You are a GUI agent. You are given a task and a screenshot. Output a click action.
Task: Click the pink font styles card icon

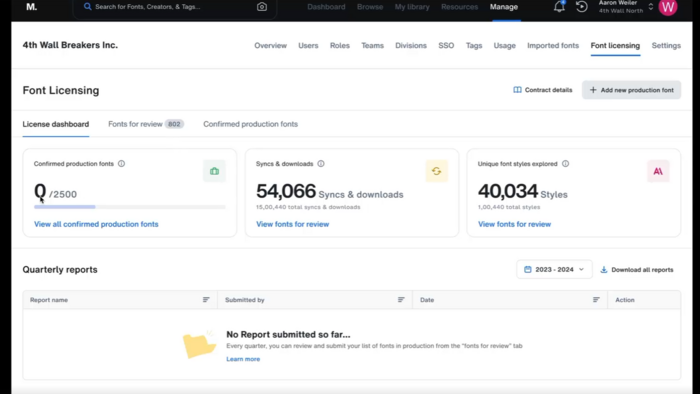658,171
